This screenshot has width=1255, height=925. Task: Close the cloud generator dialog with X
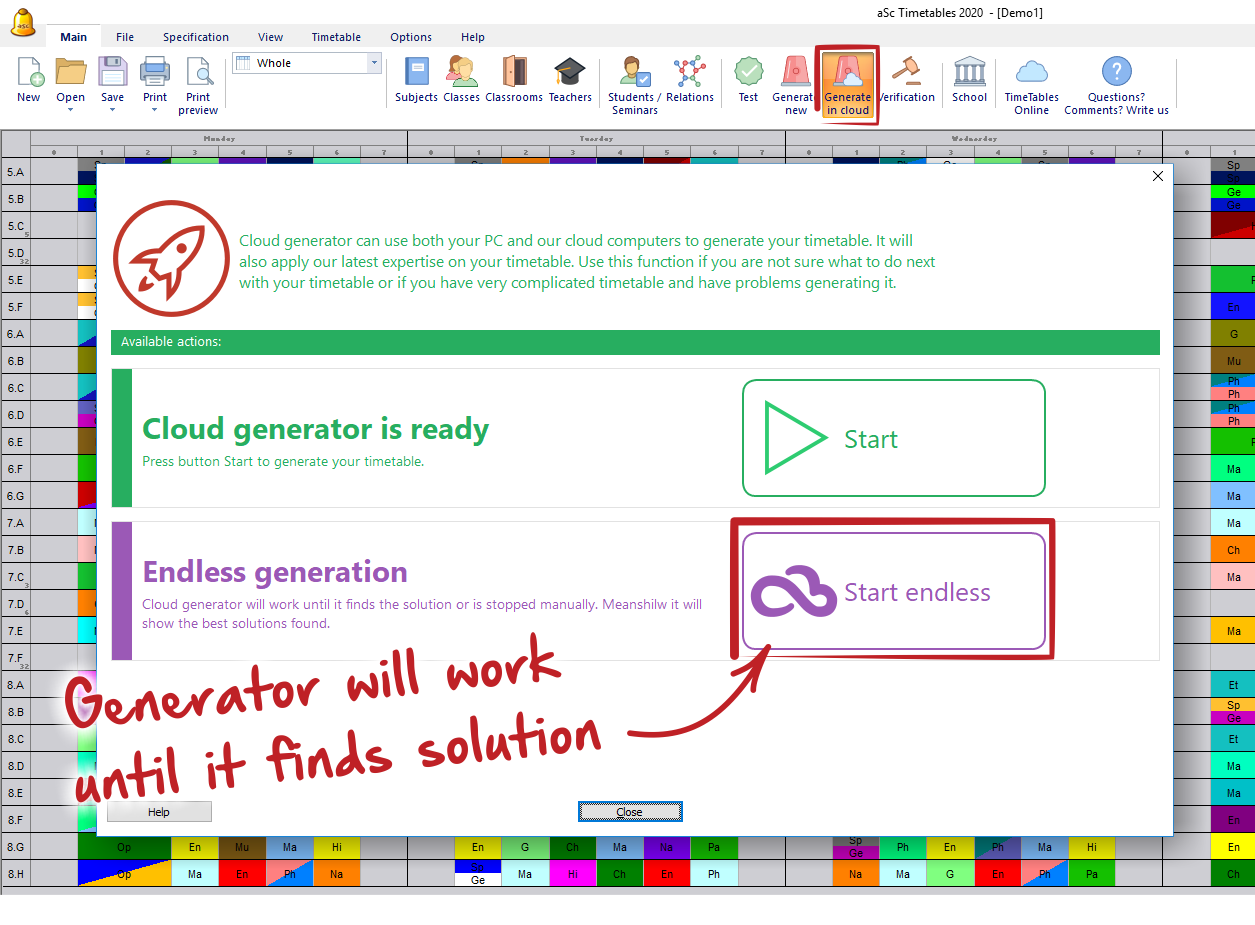tap(1158, 176)
